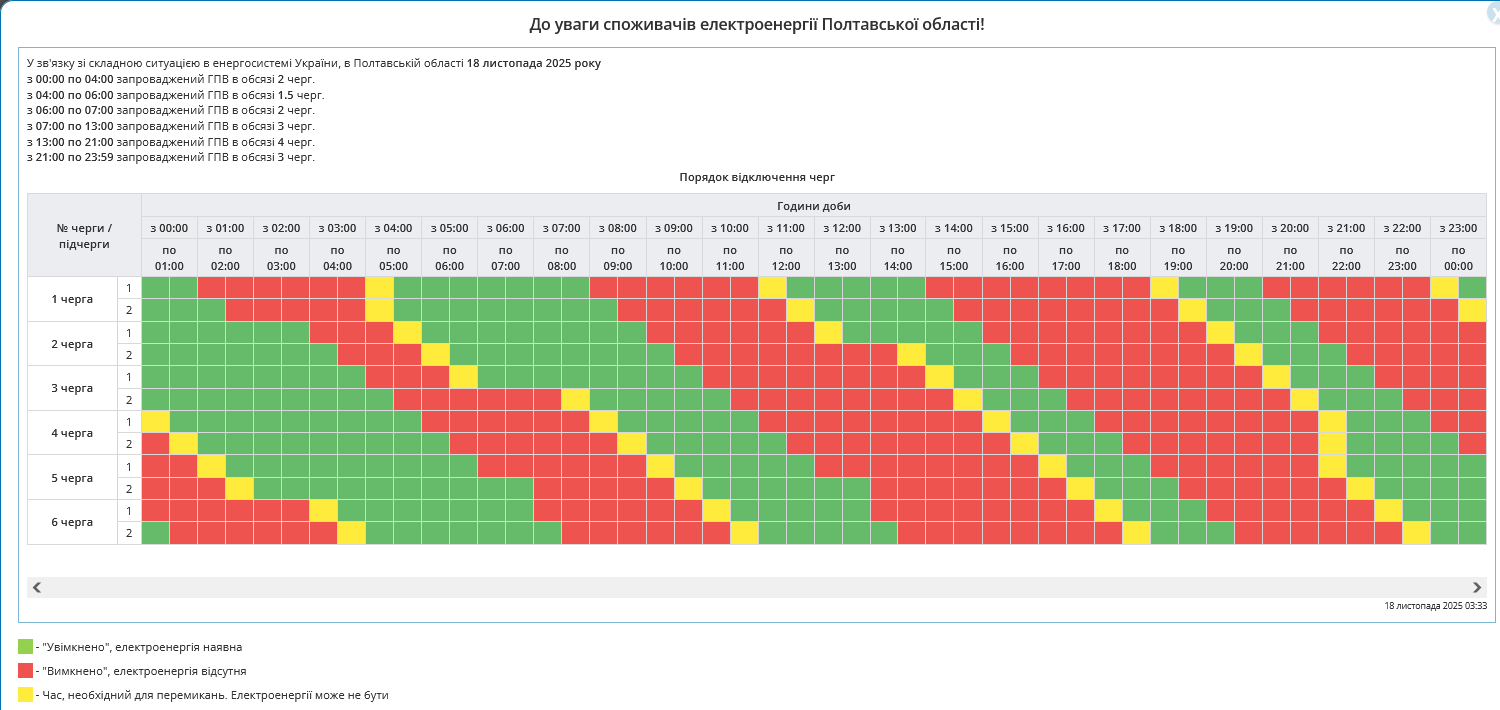Click the "6 черга" row label
1500x710 pixels.
click(72, 522)
